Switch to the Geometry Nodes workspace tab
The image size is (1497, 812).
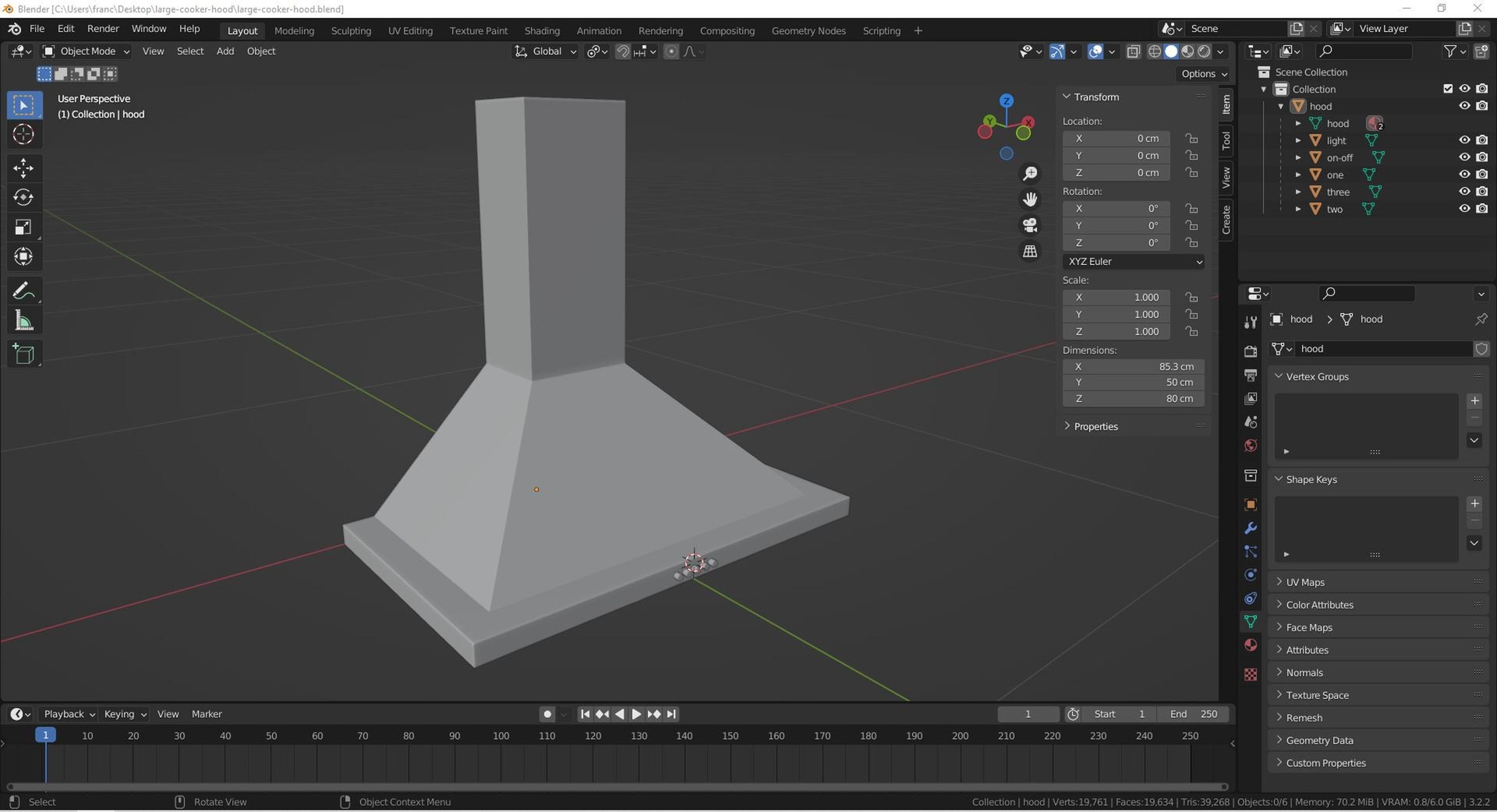coord(809,30)
